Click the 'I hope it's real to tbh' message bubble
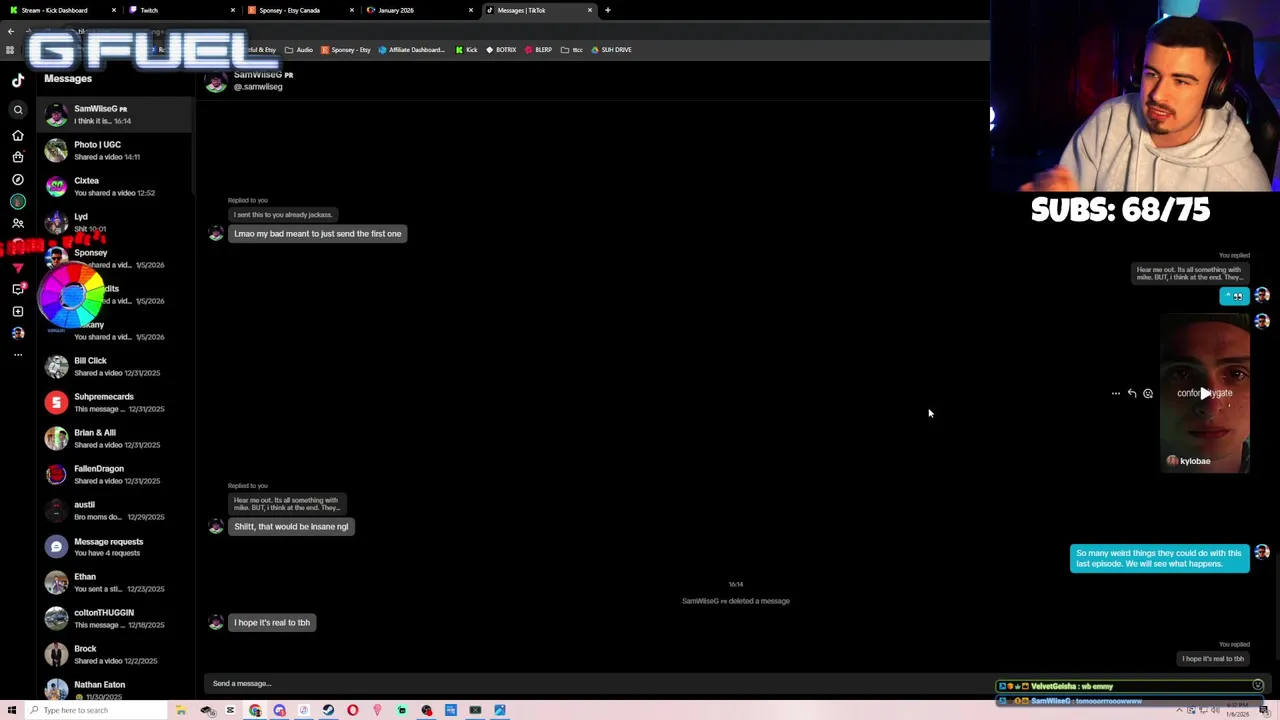This screenshot has width=1280, height=720. coord(272,623)
